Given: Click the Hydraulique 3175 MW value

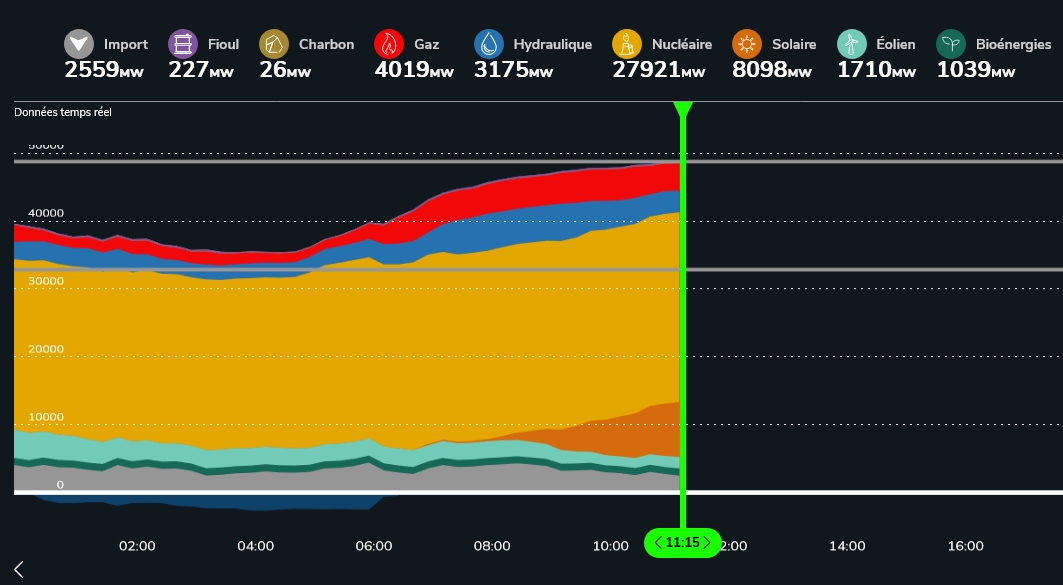Looking at the screenshot, I should click(x=513, y=70).
